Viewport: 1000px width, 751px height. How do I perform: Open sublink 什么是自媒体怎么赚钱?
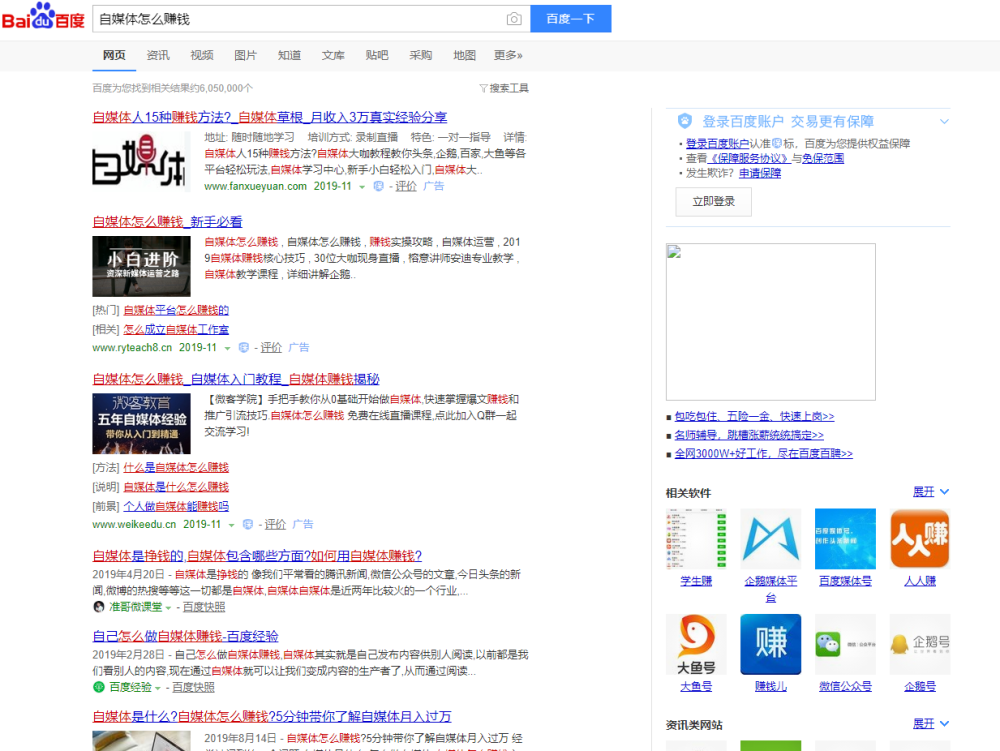click(176, 468)
